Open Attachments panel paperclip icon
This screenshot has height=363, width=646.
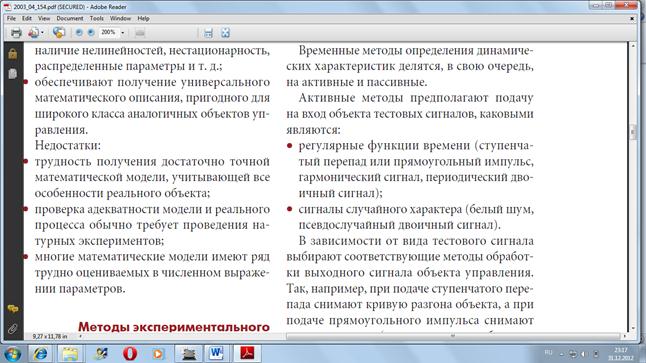coord(13,328)
